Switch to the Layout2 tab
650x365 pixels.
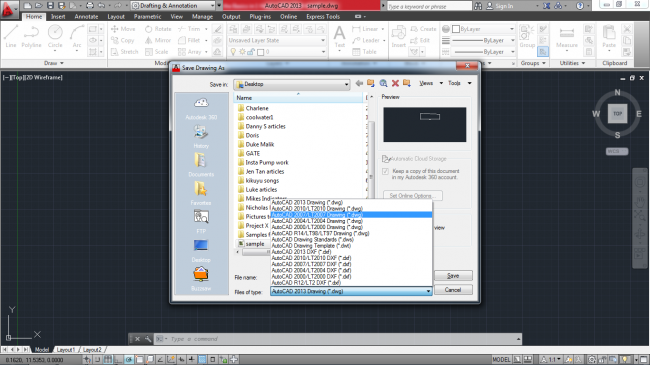92,350
